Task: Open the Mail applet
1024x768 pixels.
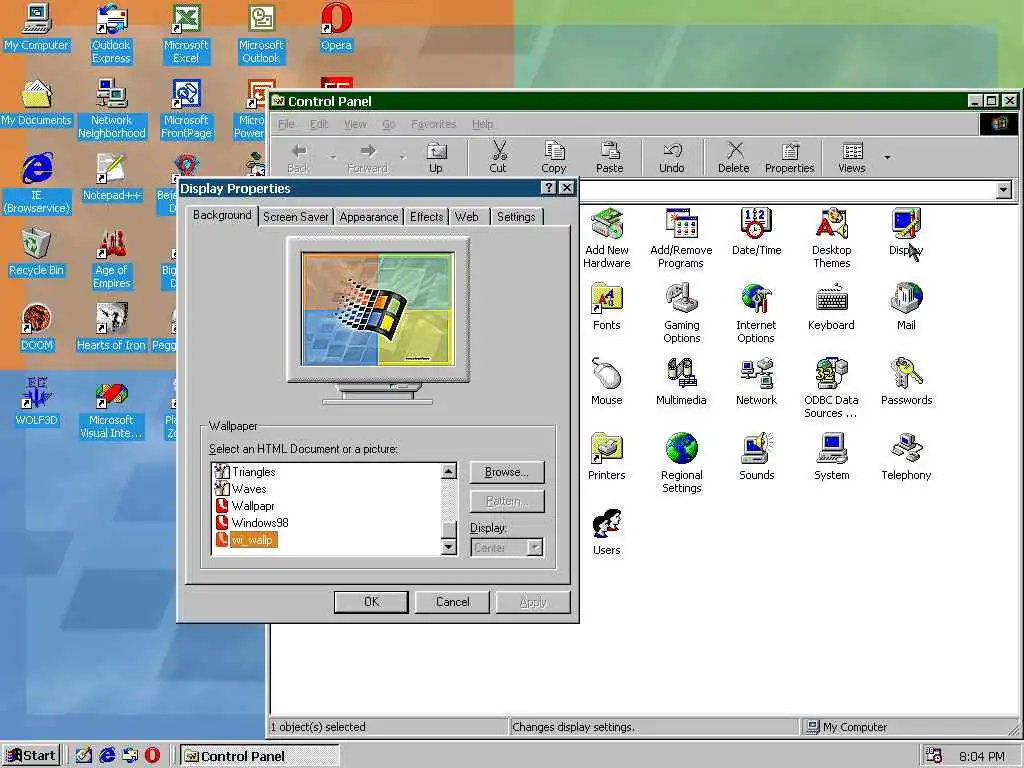Action: point(906,307)
